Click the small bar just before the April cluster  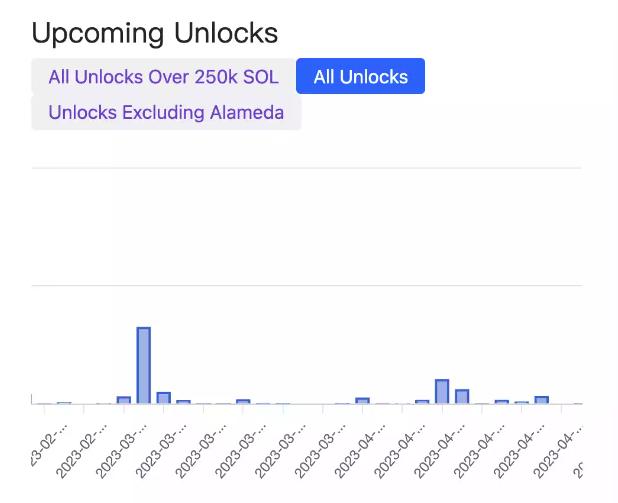pyautogui.click(x=362, y=400)
